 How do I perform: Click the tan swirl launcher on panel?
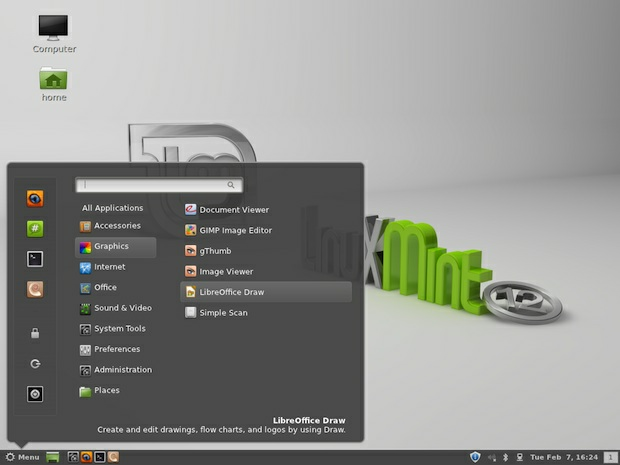pos(113,457)
